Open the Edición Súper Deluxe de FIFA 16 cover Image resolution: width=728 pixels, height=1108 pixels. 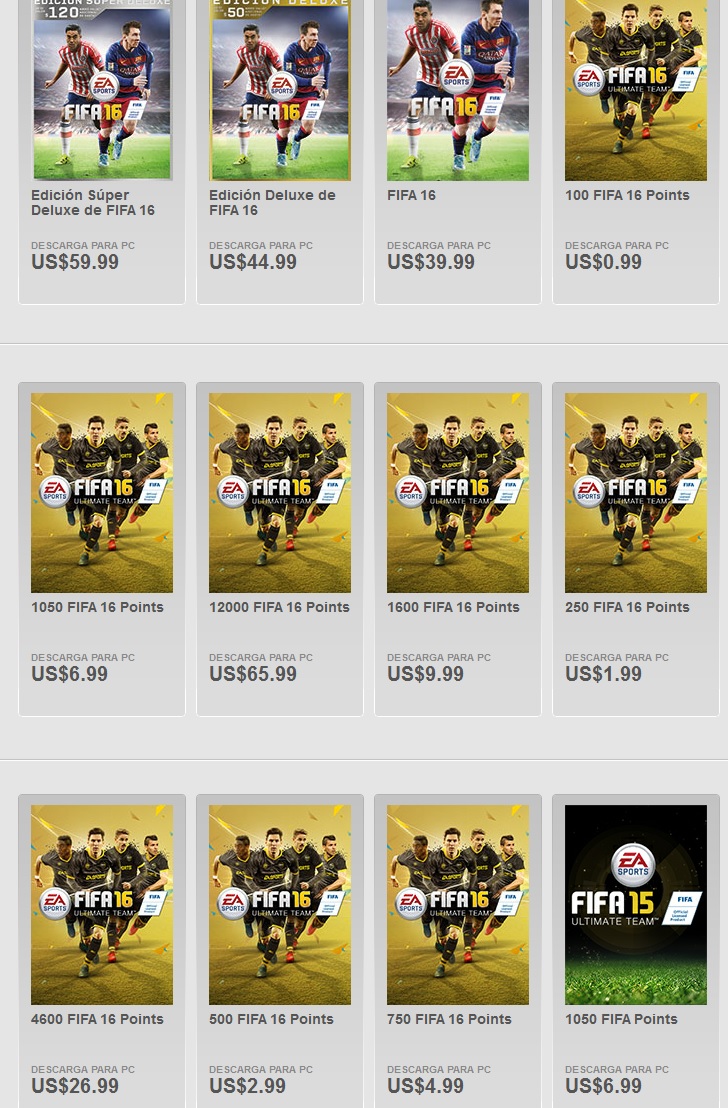(x=102, y=90)
